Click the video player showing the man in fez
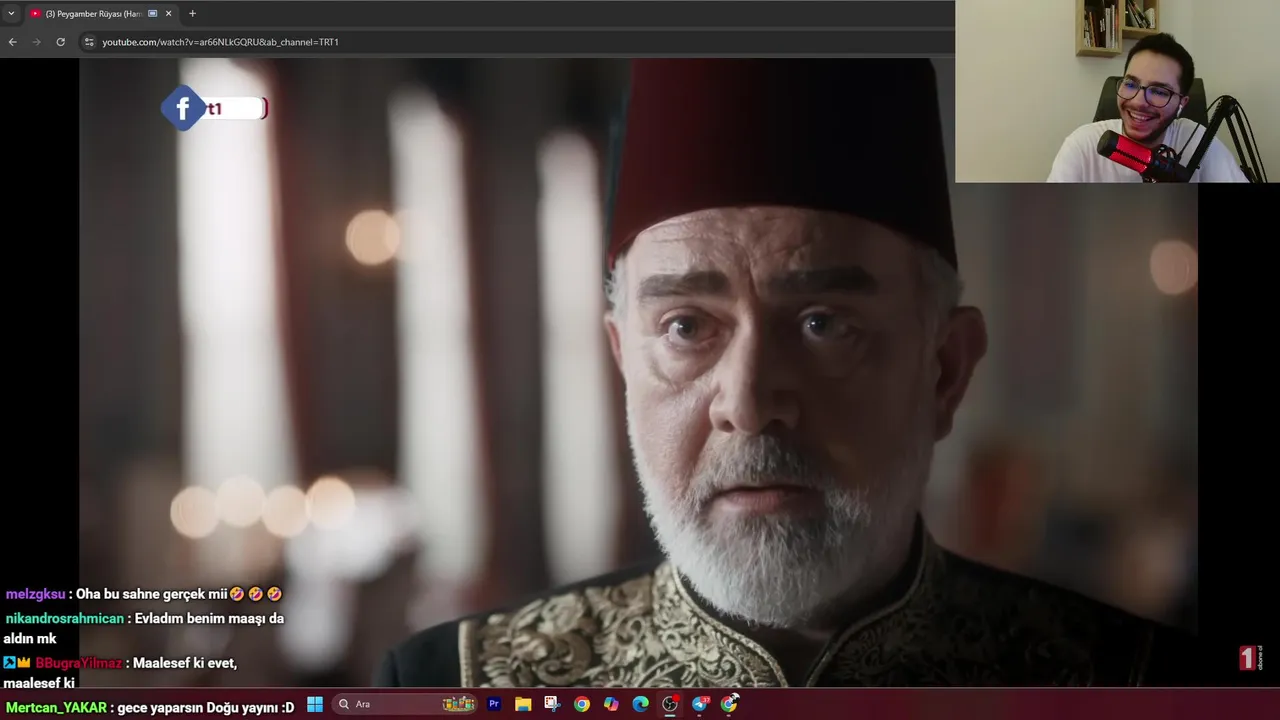 point(638,372)
